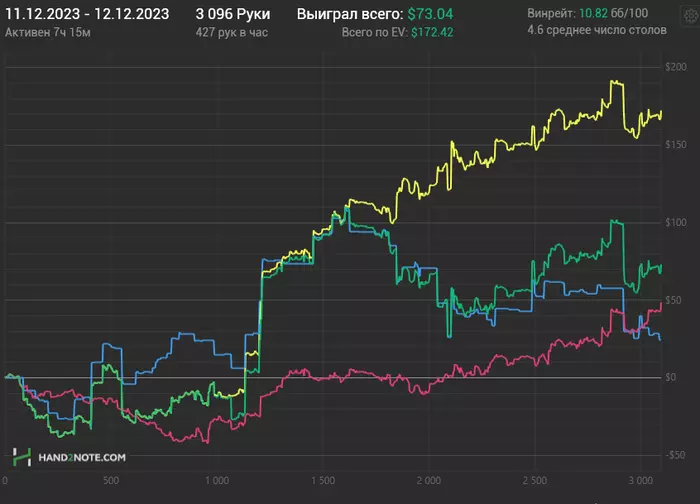Click the -$50 y-axis label
The height and width of the screenshot is (504, 700).
pos(675,455)
